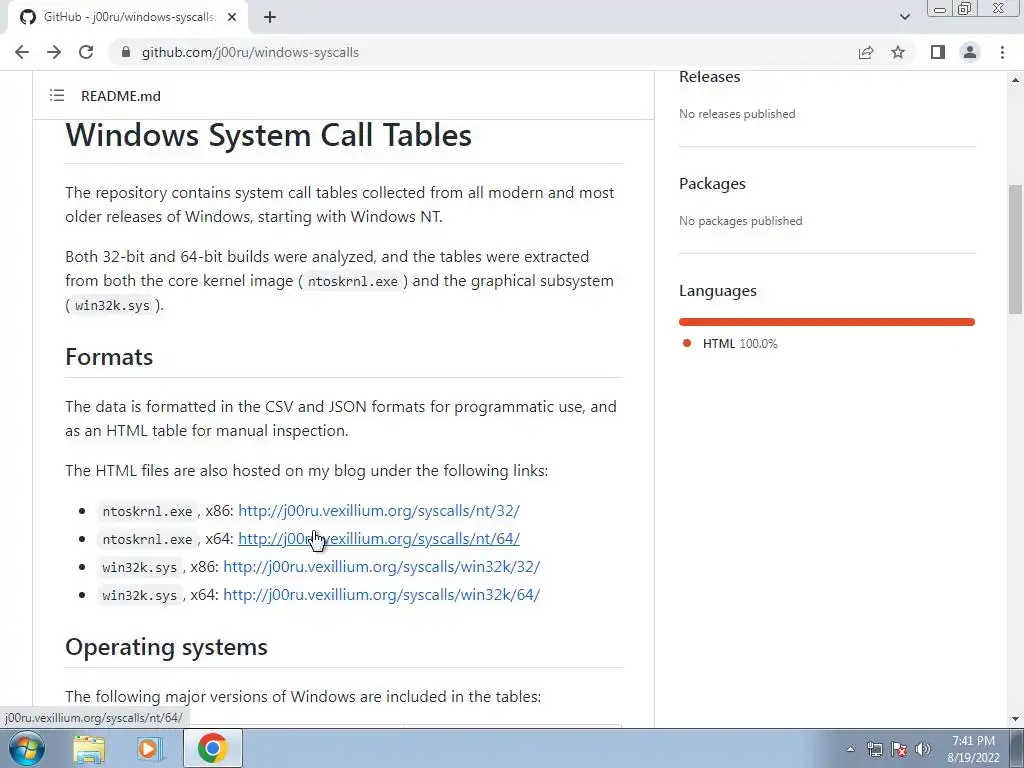Click the red HTML language bar
This screenshot has height=768, width=1024.
pos(827,322)
